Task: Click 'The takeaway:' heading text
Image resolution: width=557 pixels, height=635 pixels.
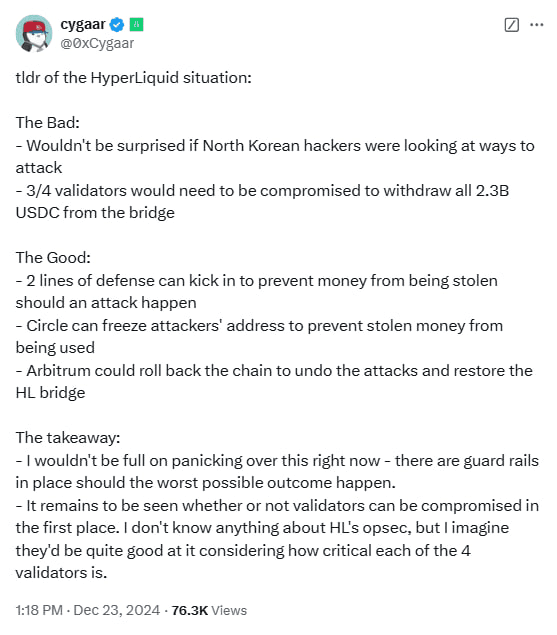Action: click(x=68, y=438)
